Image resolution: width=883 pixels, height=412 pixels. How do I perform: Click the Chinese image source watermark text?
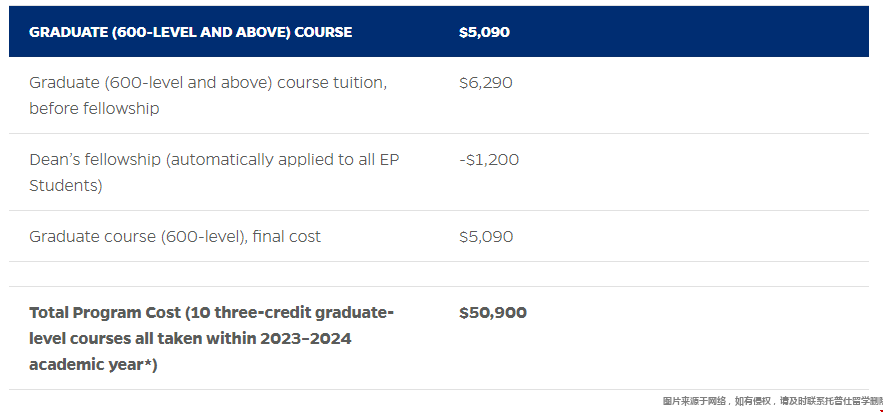(x=773, y=401)
